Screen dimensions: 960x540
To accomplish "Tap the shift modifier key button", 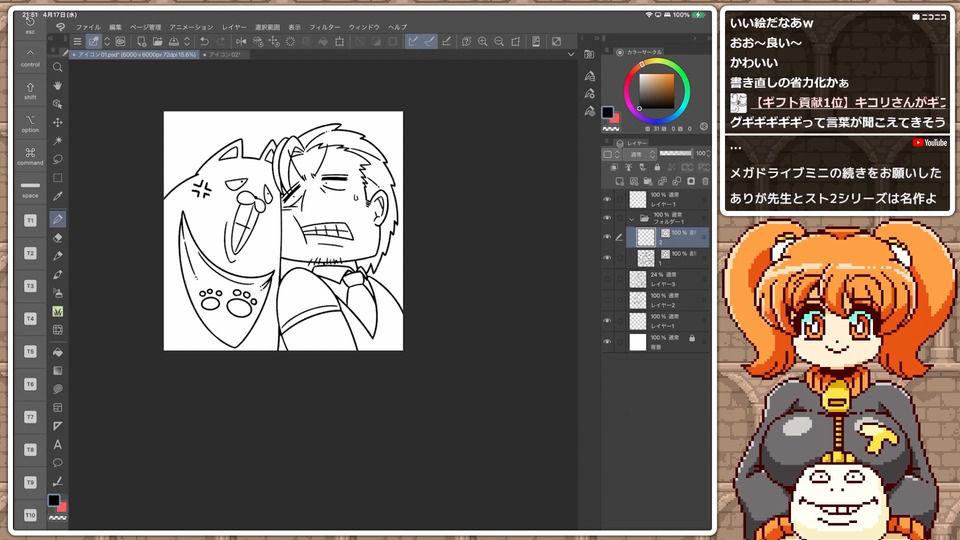I will tap(30, 91).
